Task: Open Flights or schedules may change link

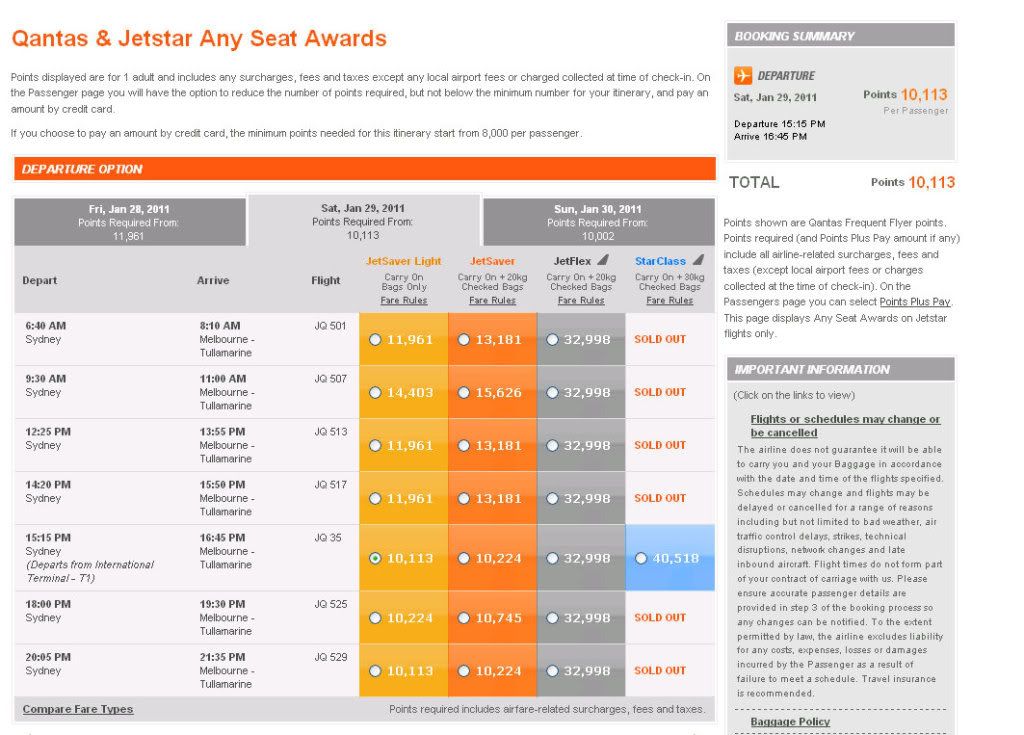Action: click(845, 426)
